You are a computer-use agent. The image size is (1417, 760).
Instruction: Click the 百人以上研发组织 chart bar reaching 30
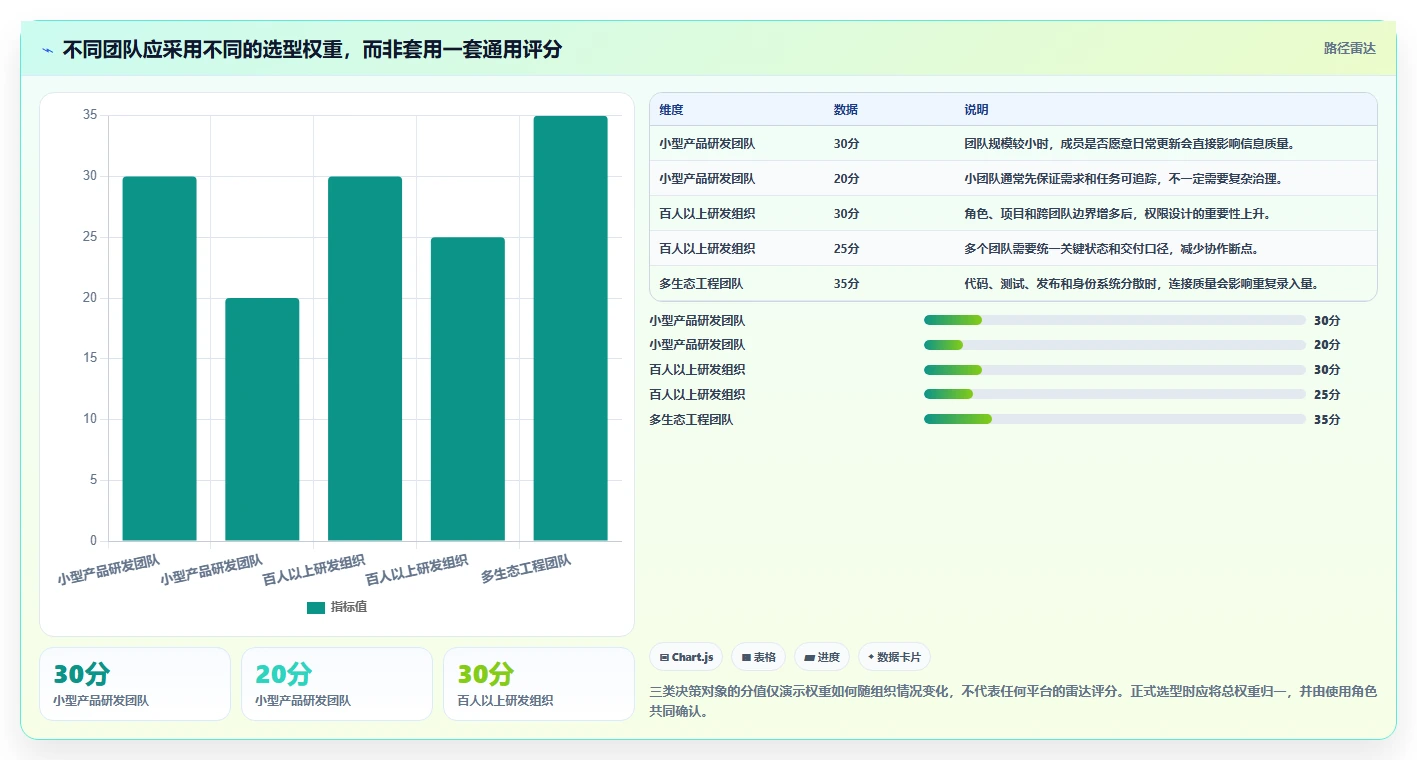pyautogui.click(x=365, y=359)
